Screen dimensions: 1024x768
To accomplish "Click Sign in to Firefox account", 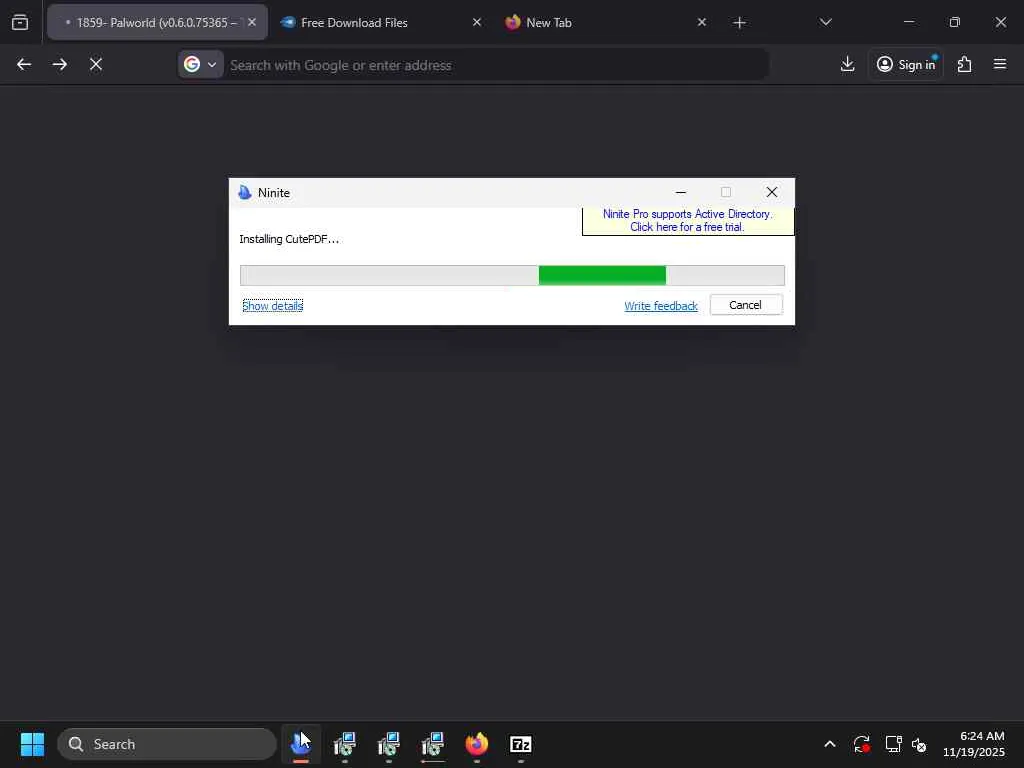I will [x=906, y=64].
